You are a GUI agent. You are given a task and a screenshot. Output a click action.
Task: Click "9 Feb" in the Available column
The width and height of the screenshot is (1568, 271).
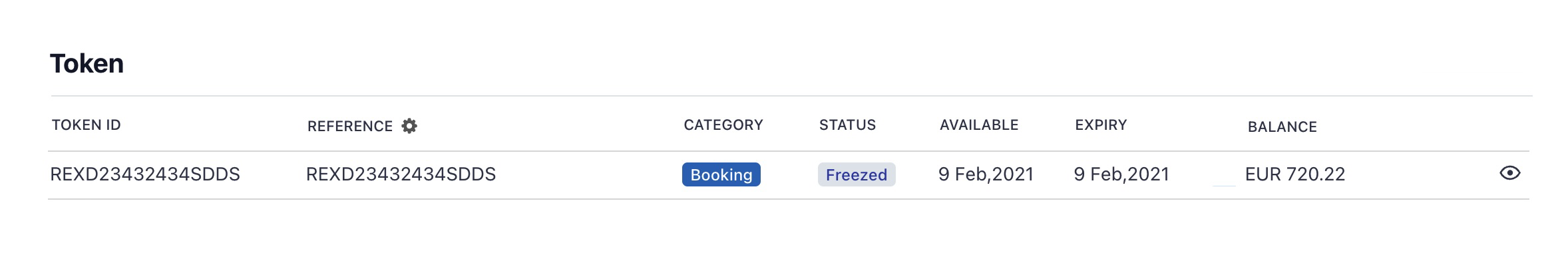click(x=962, y=174)
